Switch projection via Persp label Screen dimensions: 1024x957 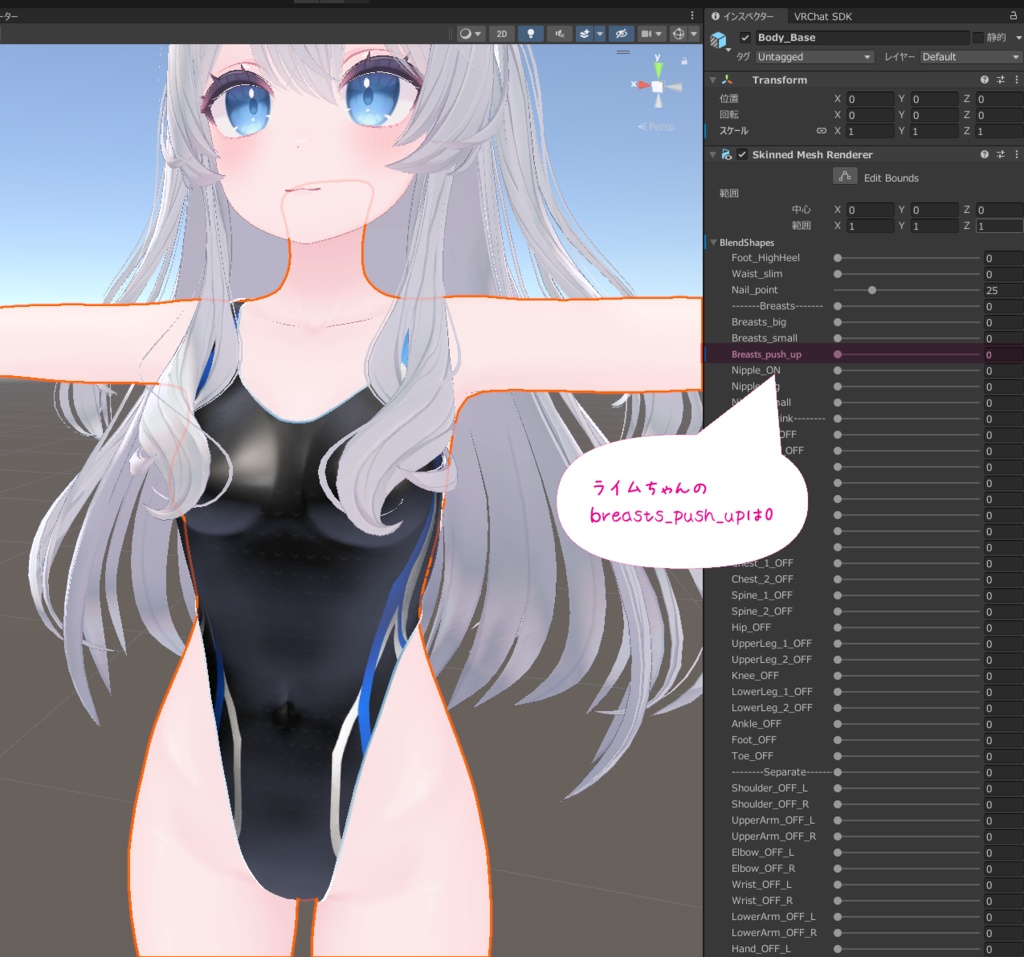[x=656, y=127]
